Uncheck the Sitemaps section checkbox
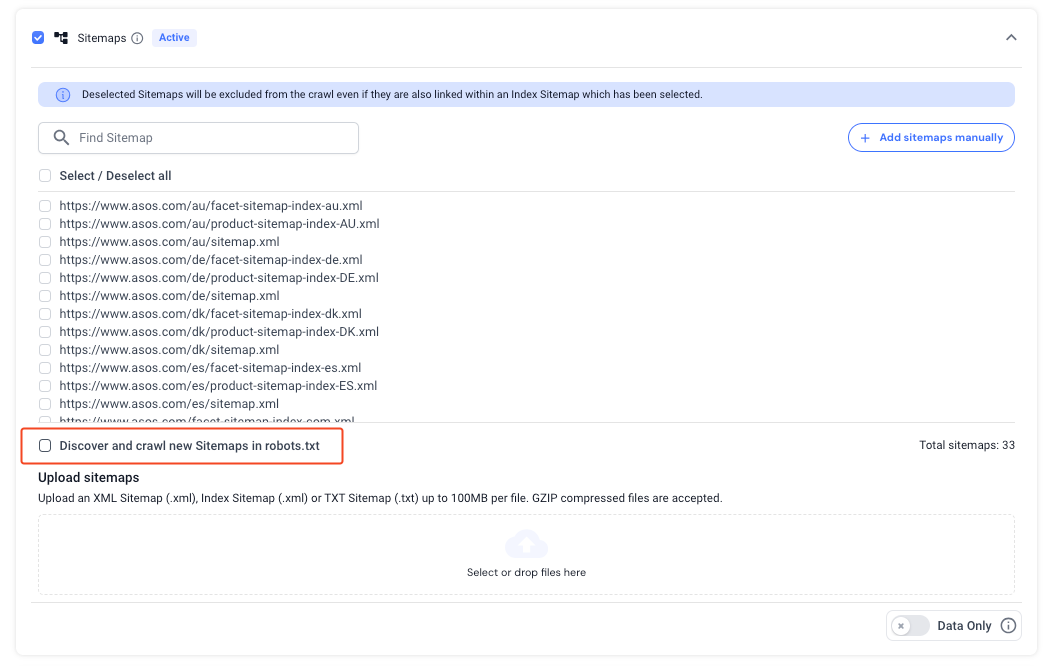1052x666 pixels. click(38, 38)
